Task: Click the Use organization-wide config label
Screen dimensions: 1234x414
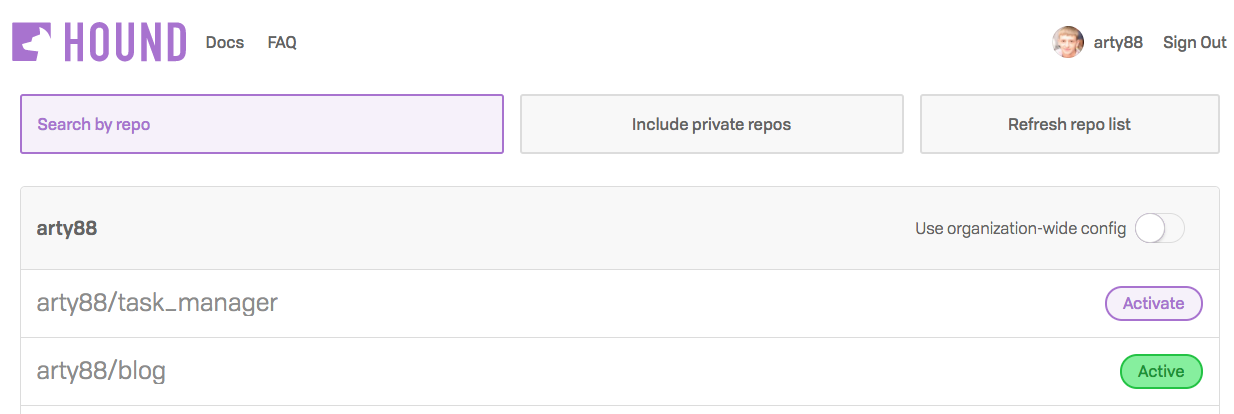Action: pos(1020,228)
